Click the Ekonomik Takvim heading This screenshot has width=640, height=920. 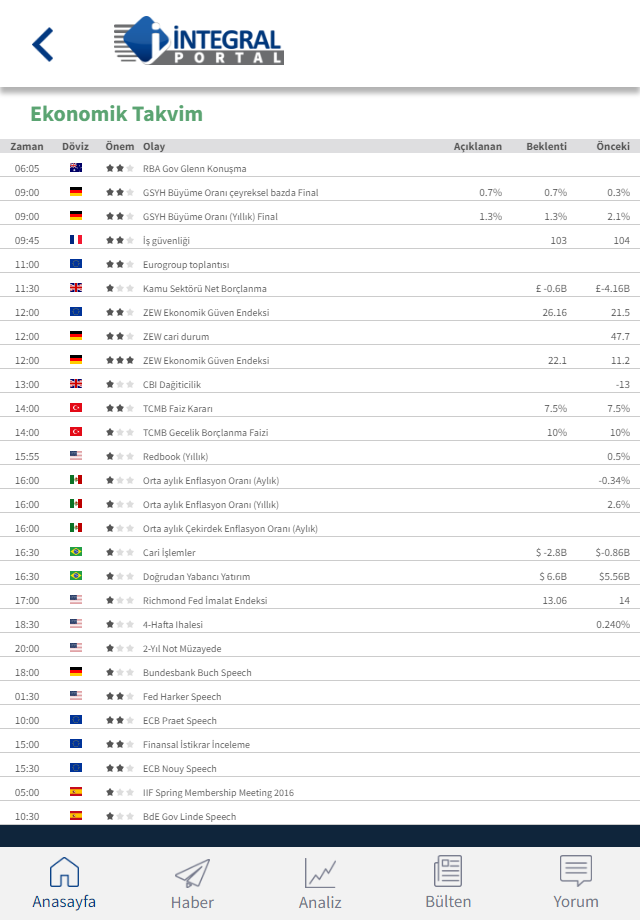(116, 114)
